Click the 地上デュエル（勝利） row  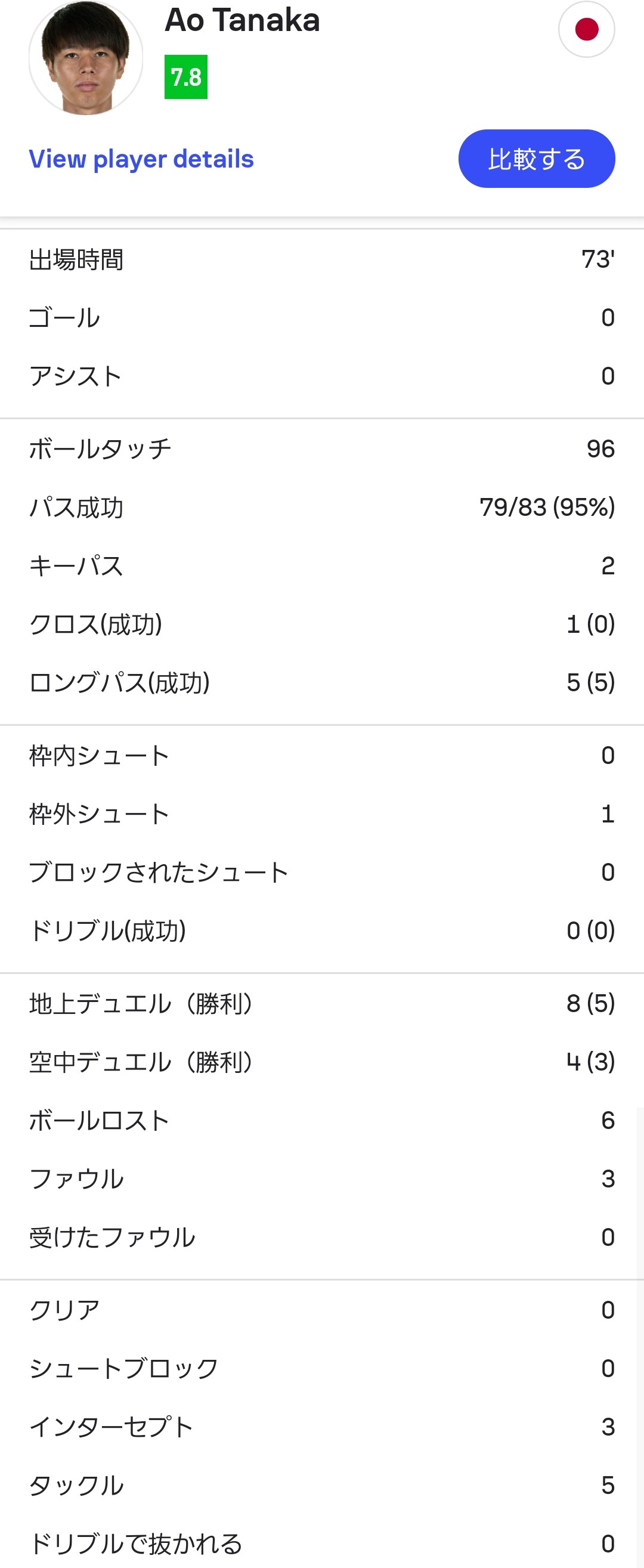(x=321, y=1004)
